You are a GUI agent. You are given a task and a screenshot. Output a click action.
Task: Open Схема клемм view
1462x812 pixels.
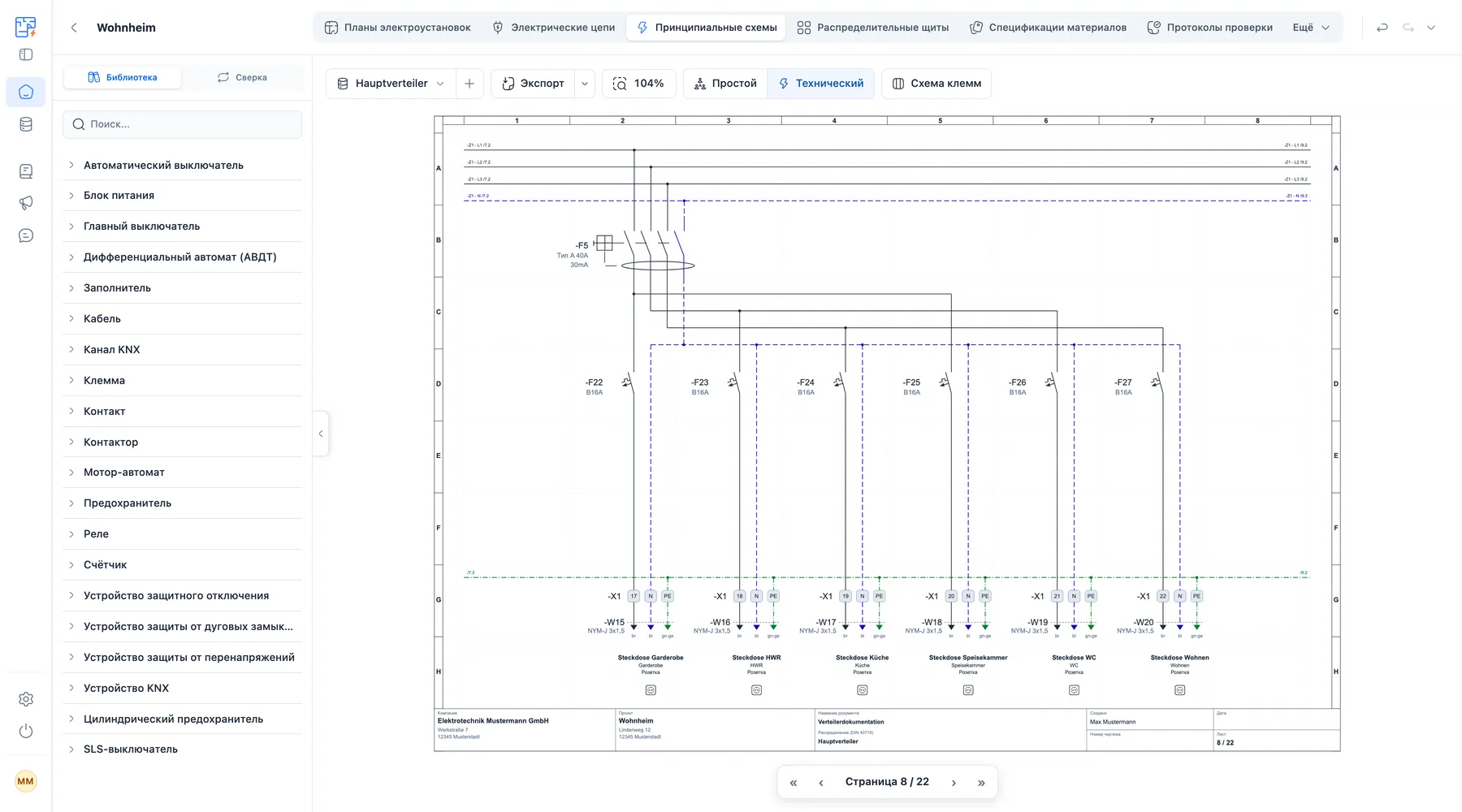click(936, 84)
